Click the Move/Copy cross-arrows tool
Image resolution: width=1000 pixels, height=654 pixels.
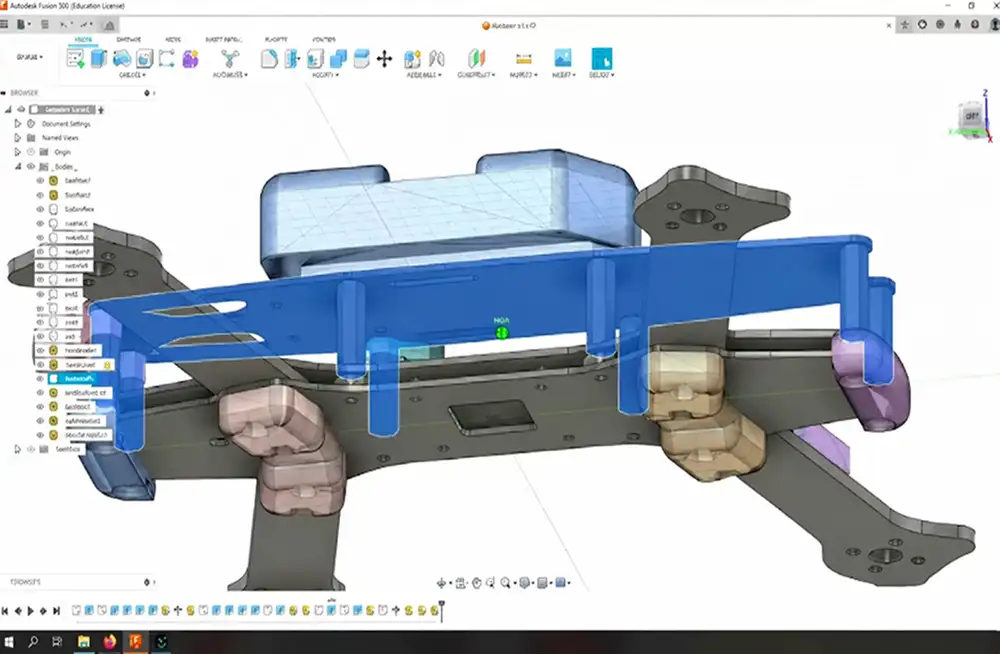click(x=385, y=59)
